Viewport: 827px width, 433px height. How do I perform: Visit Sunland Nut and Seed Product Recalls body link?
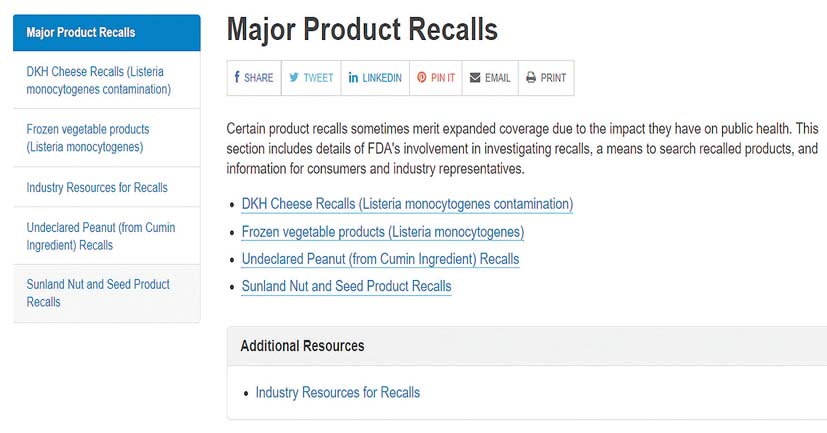pyautogui.click(x=346, y=286)
